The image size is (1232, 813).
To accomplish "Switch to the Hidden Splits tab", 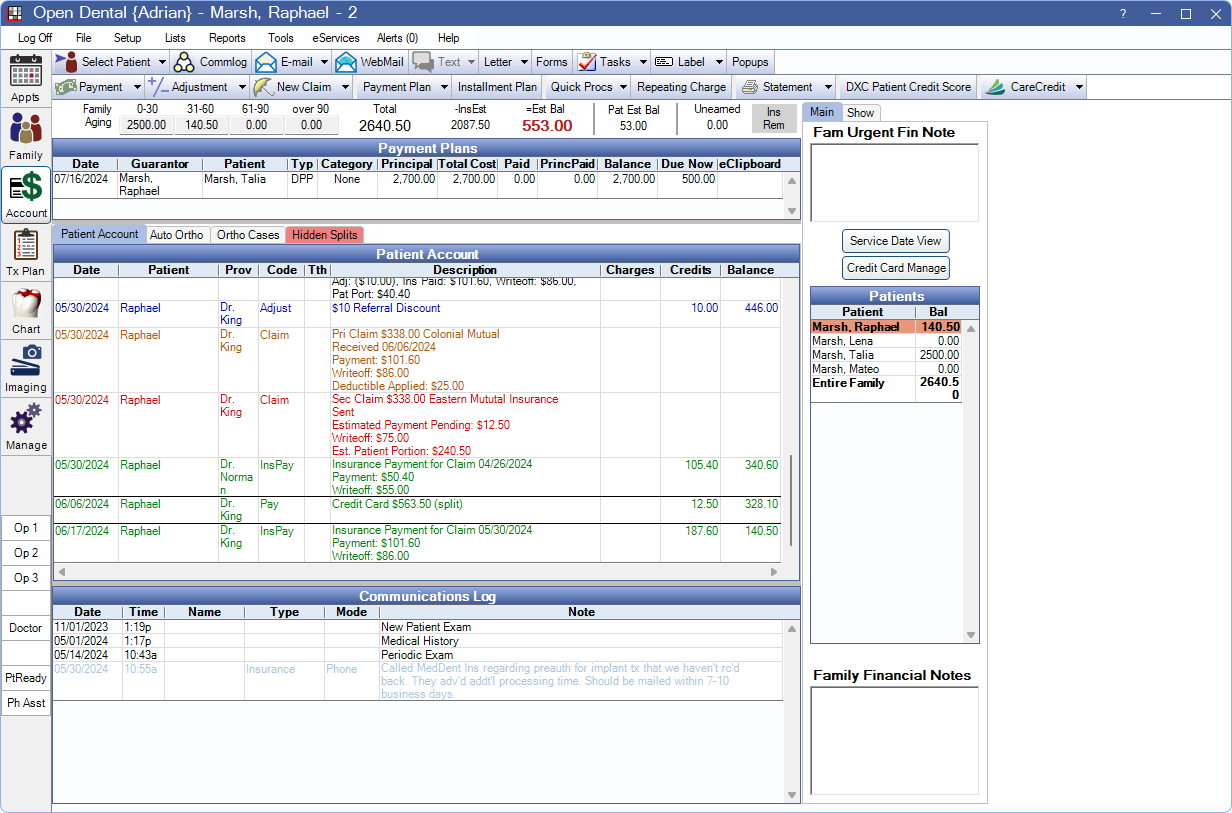I will tap(324, 235).
